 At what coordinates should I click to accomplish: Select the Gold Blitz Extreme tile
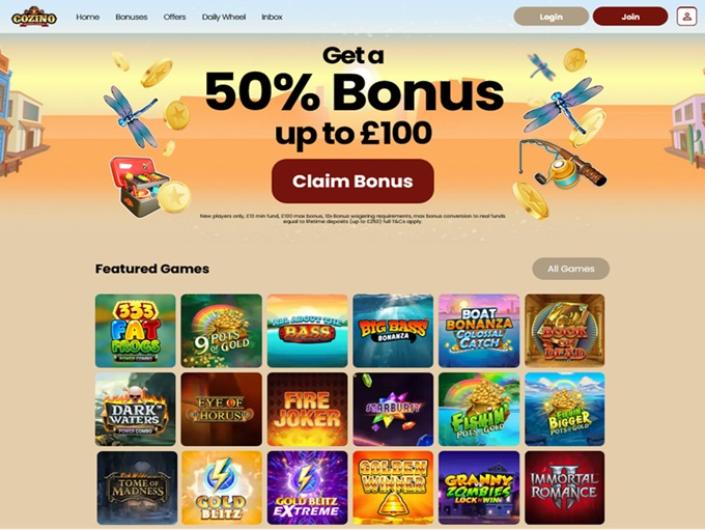click(x=307, y=488)
